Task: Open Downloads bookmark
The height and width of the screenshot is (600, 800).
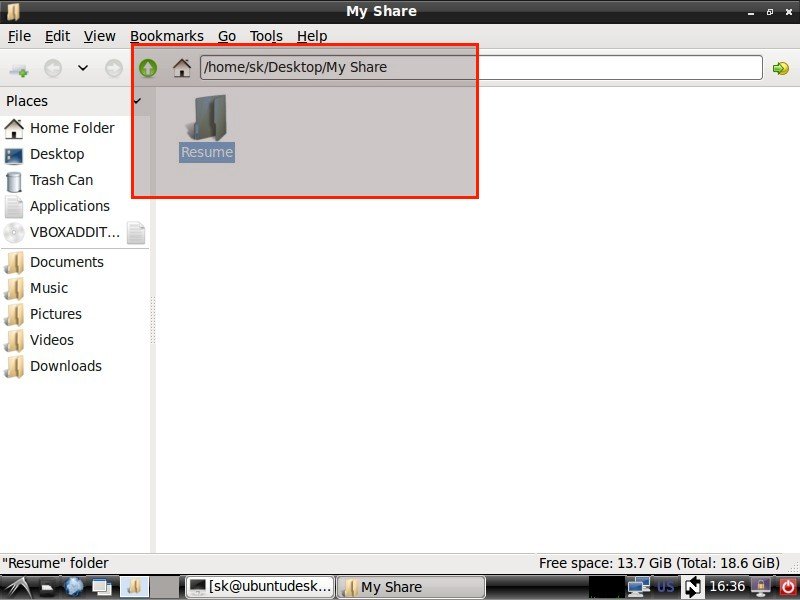Action: point(75,366)
